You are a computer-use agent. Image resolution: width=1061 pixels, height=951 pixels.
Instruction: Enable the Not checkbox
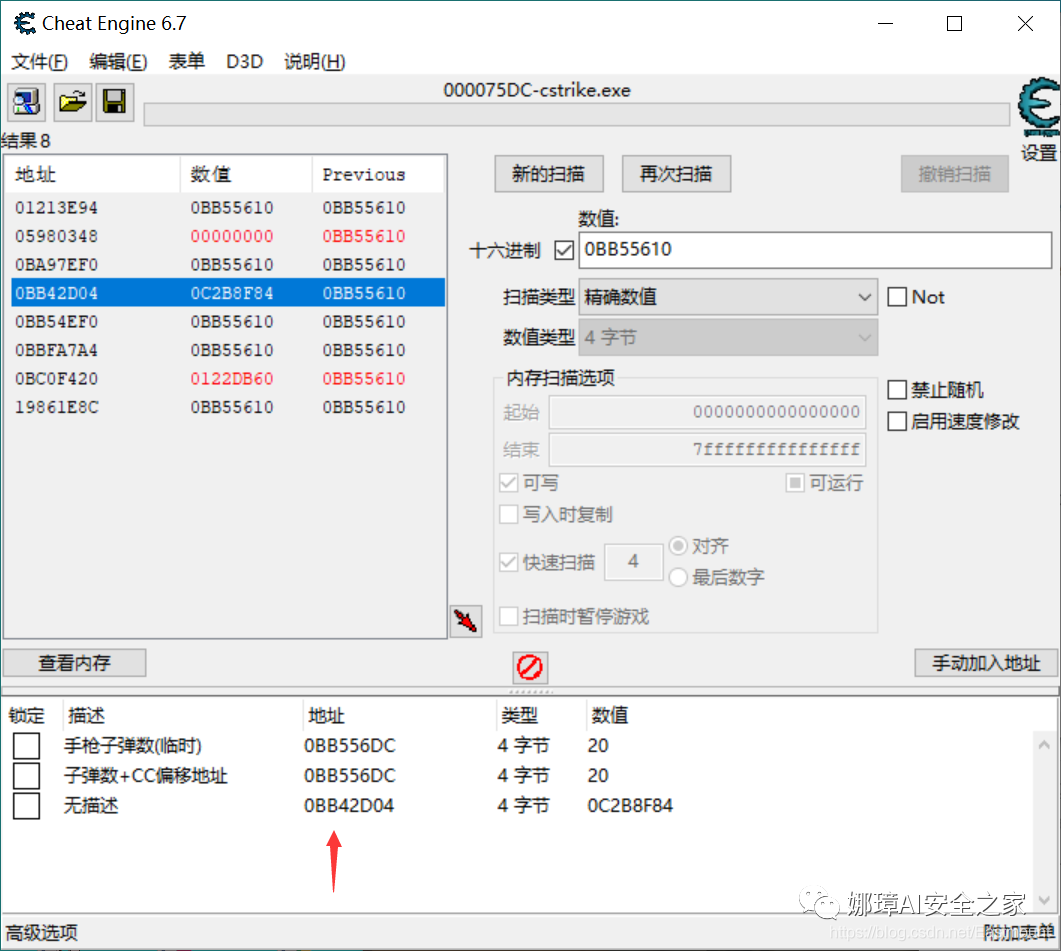(x=897, y=296)
